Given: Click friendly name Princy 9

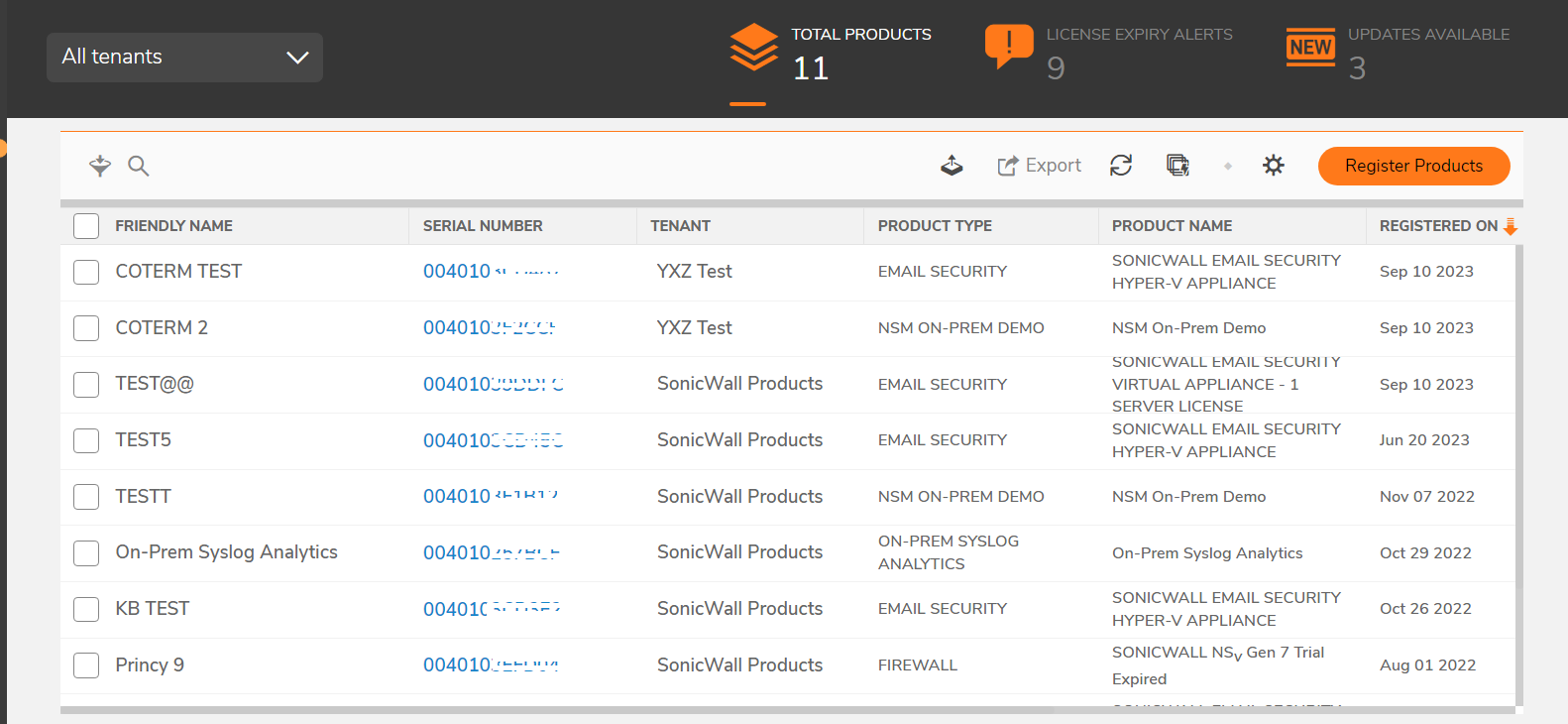Looking at the screenshot, I should point(150,665).
